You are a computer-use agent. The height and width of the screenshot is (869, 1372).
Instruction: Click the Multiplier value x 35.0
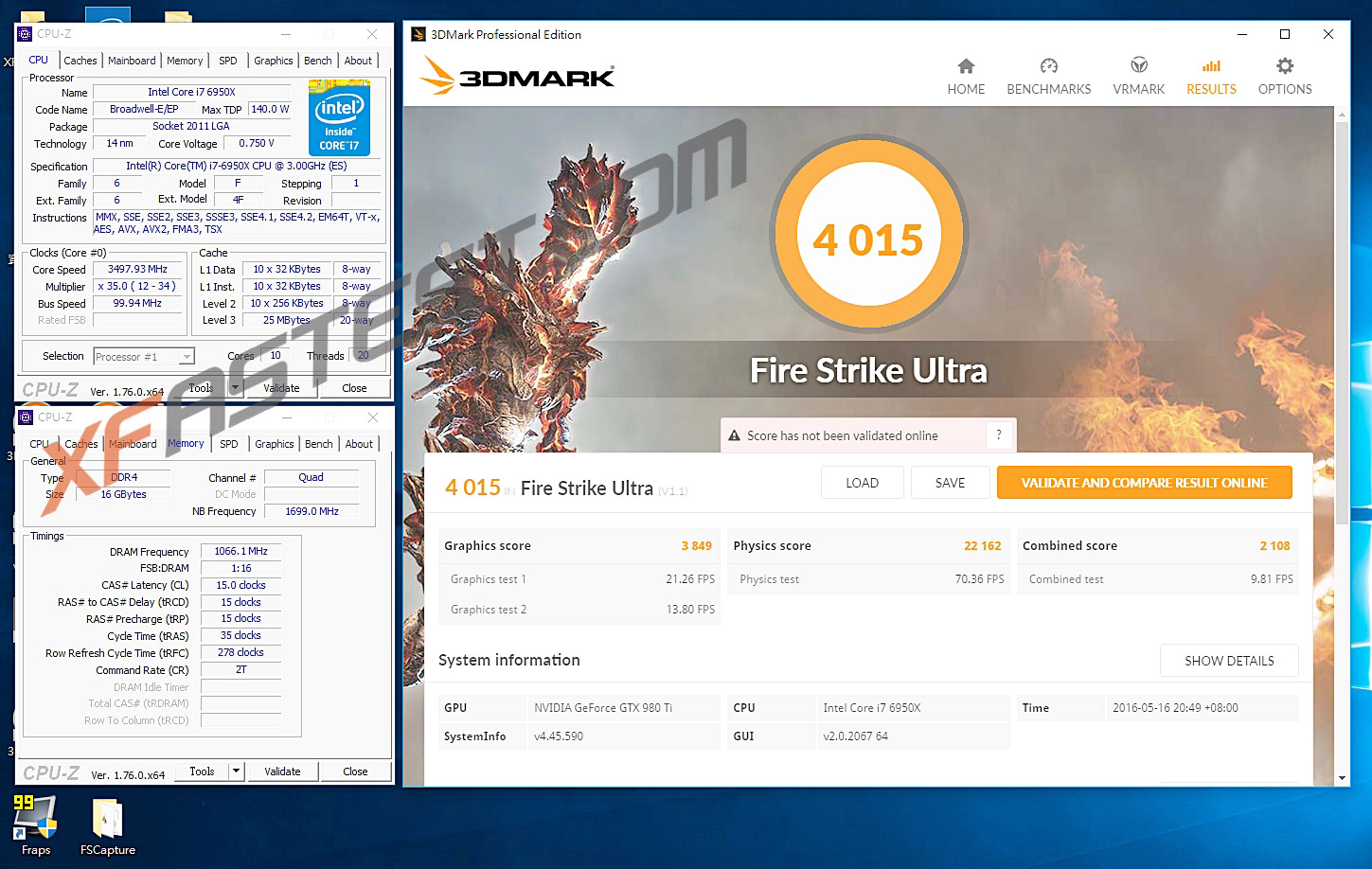coord(137,286)
